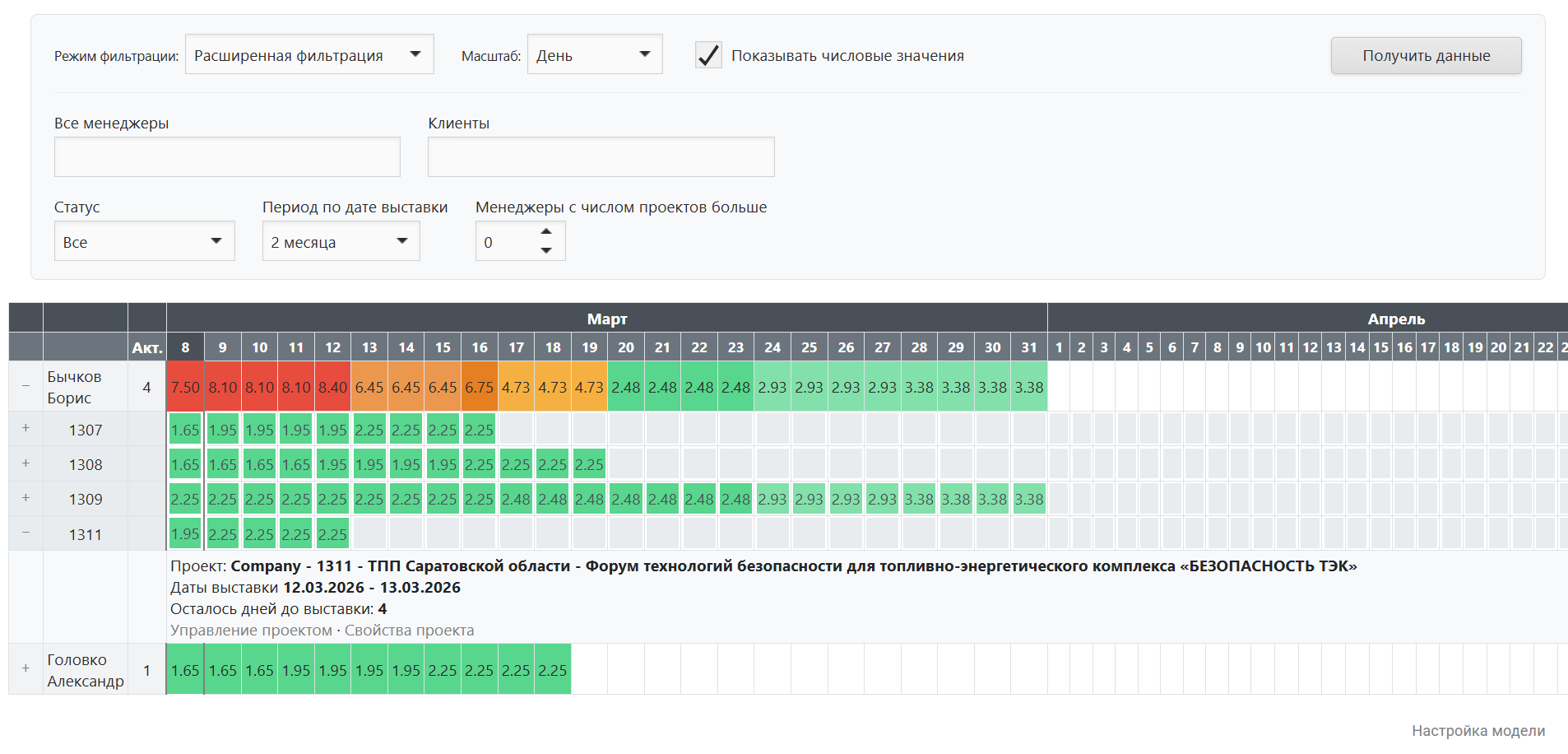The width and height of the screenshot is (1568, 754).
Task: Uncheck Показывать числовые значения
Action: (x=708, y=55)
